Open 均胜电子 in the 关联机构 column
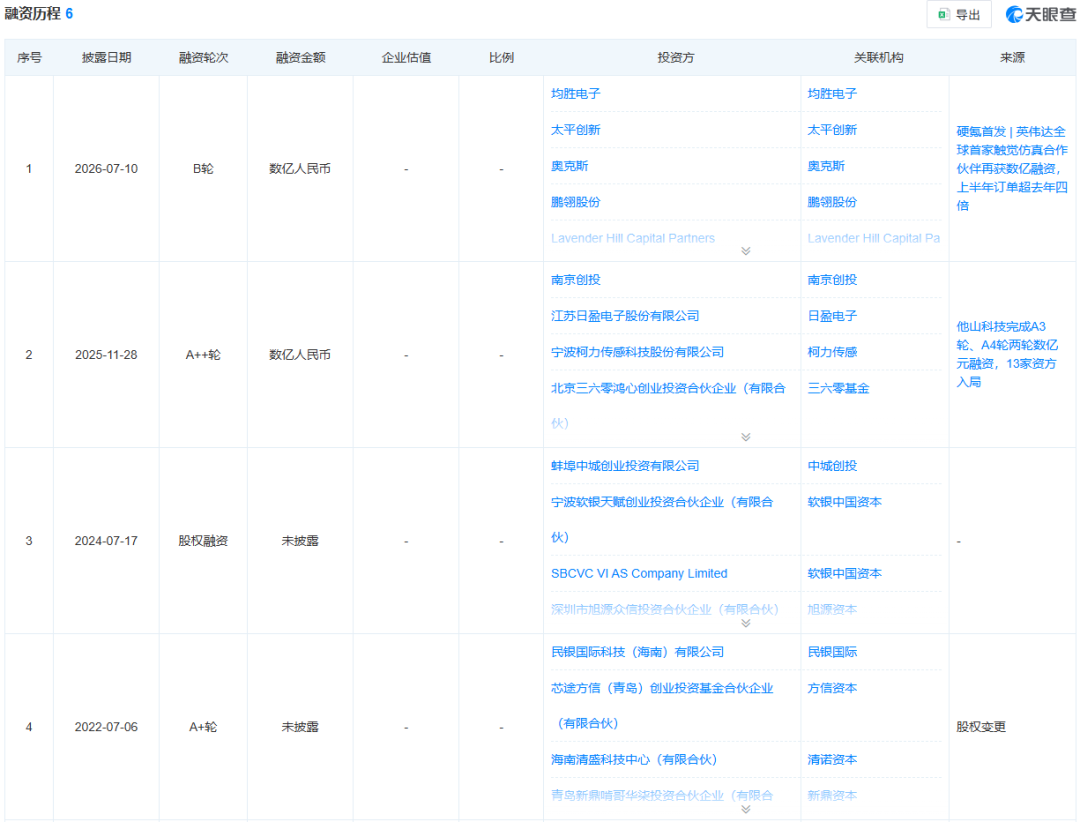 pos(832,94)
